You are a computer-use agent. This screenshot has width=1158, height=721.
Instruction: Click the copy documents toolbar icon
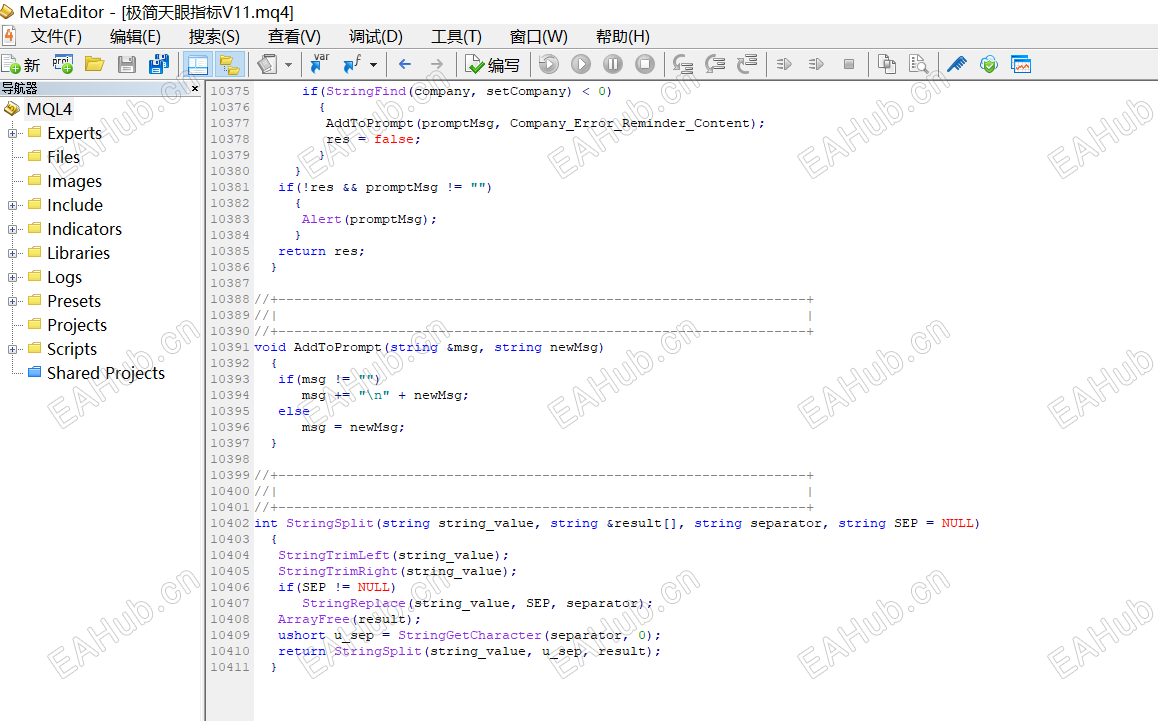(886, 65)
